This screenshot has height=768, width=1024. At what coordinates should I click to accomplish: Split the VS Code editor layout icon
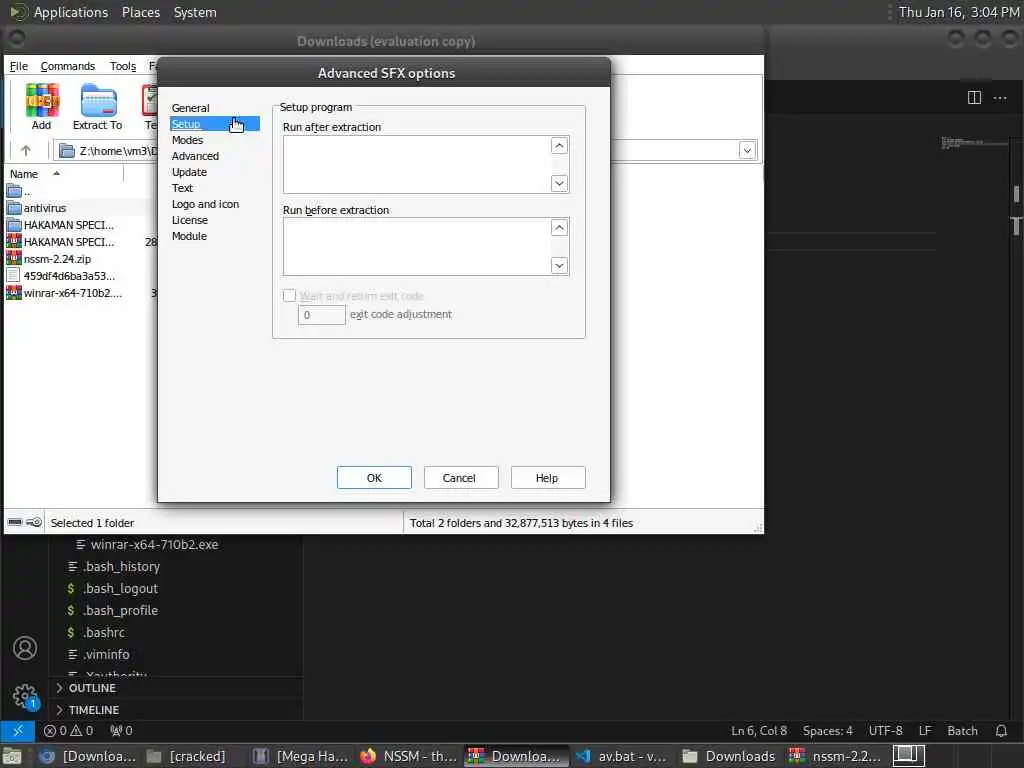click(974, 98)
